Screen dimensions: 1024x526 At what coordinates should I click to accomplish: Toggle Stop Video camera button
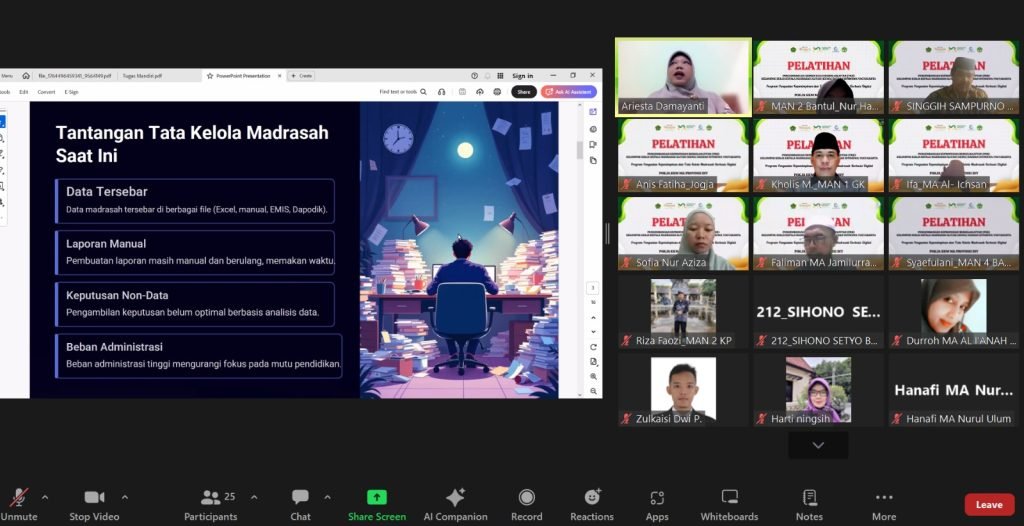tap(94, 498)
